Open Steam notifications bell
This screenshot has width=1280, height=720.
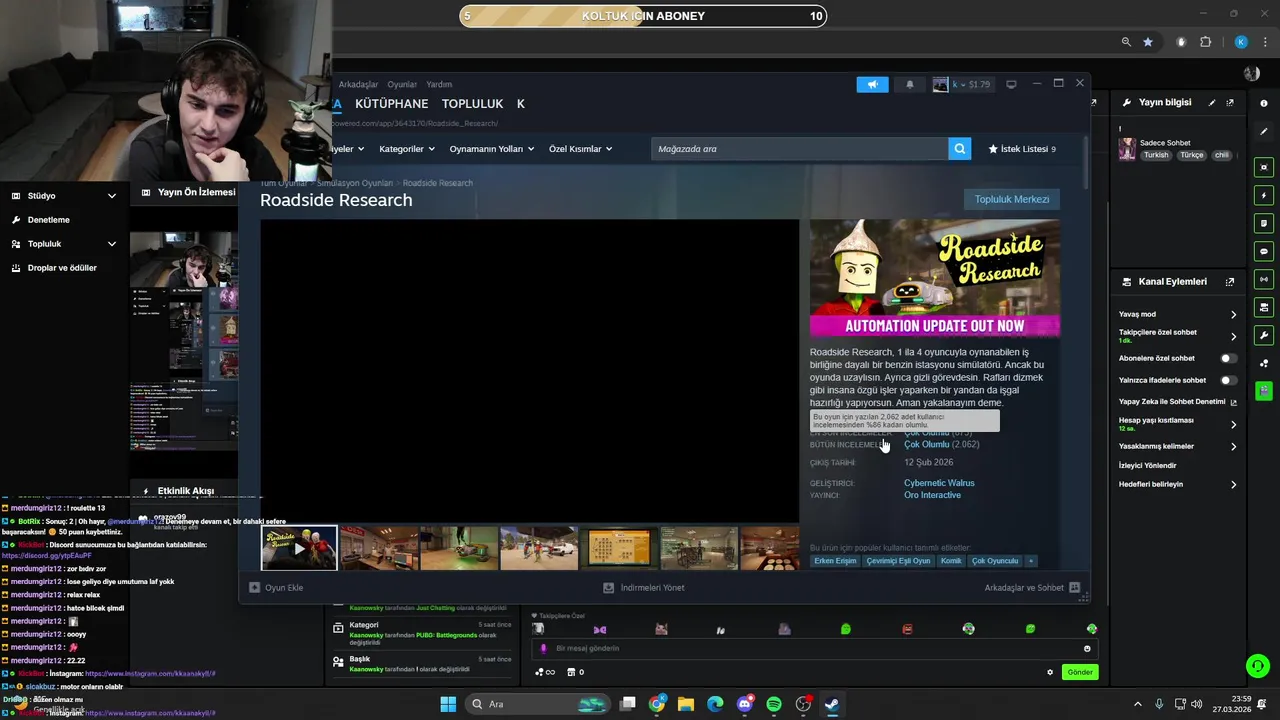click(909, 84)
